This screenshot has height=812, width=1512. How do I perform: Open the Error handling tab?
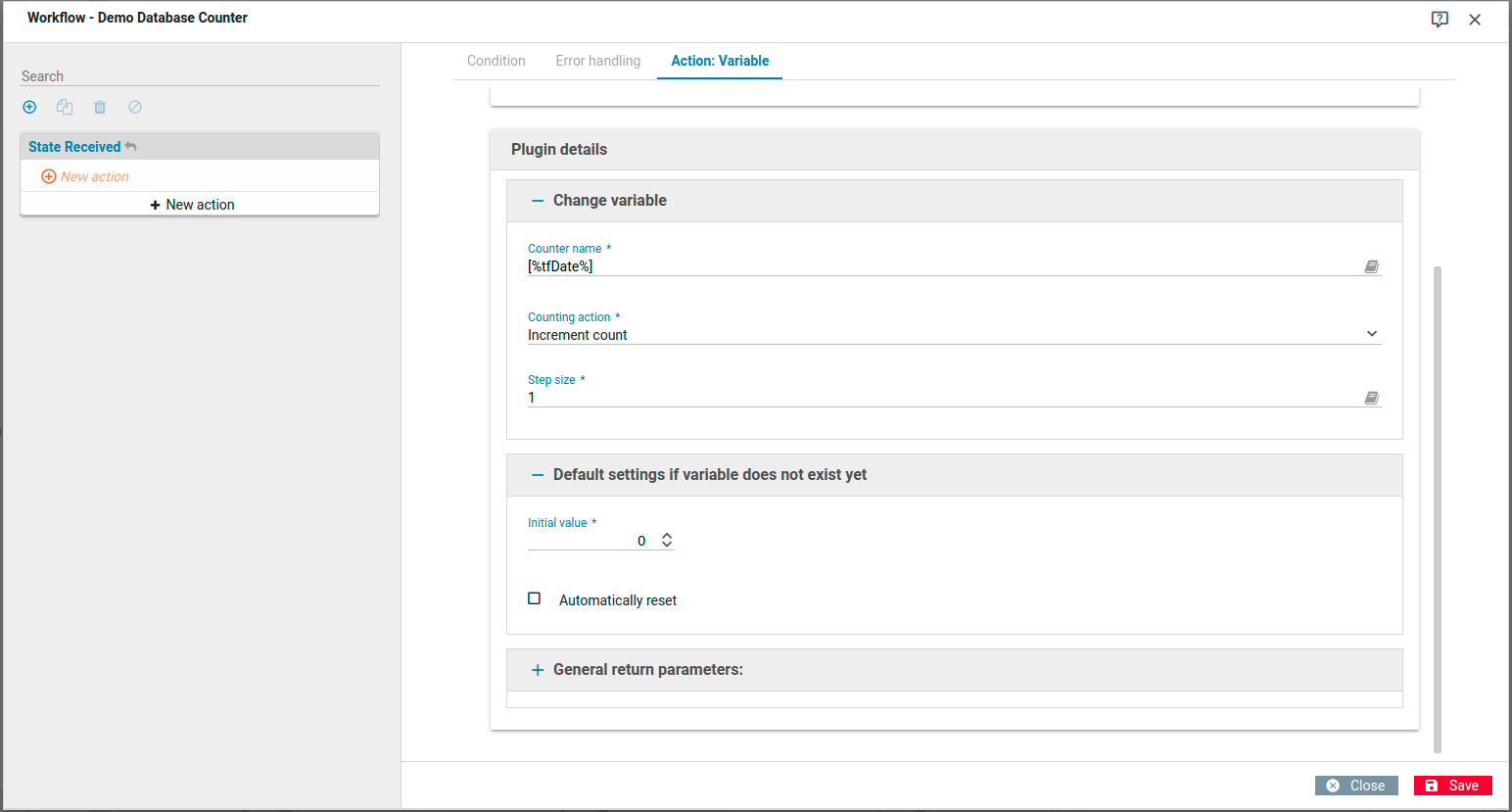click(x=597, y=61)
